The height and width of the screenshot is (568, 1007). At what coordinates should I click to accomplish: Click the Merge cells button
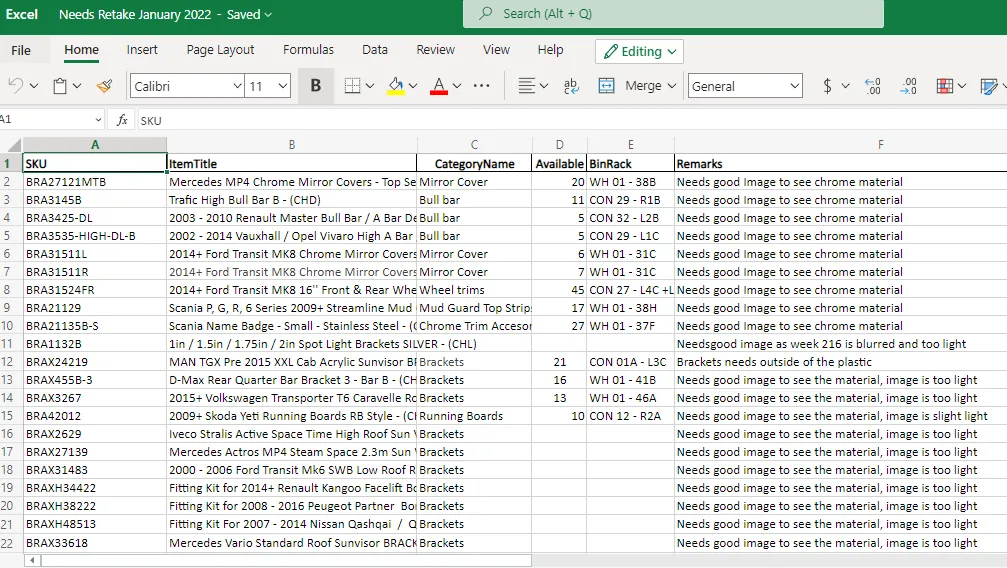(630, 85)
